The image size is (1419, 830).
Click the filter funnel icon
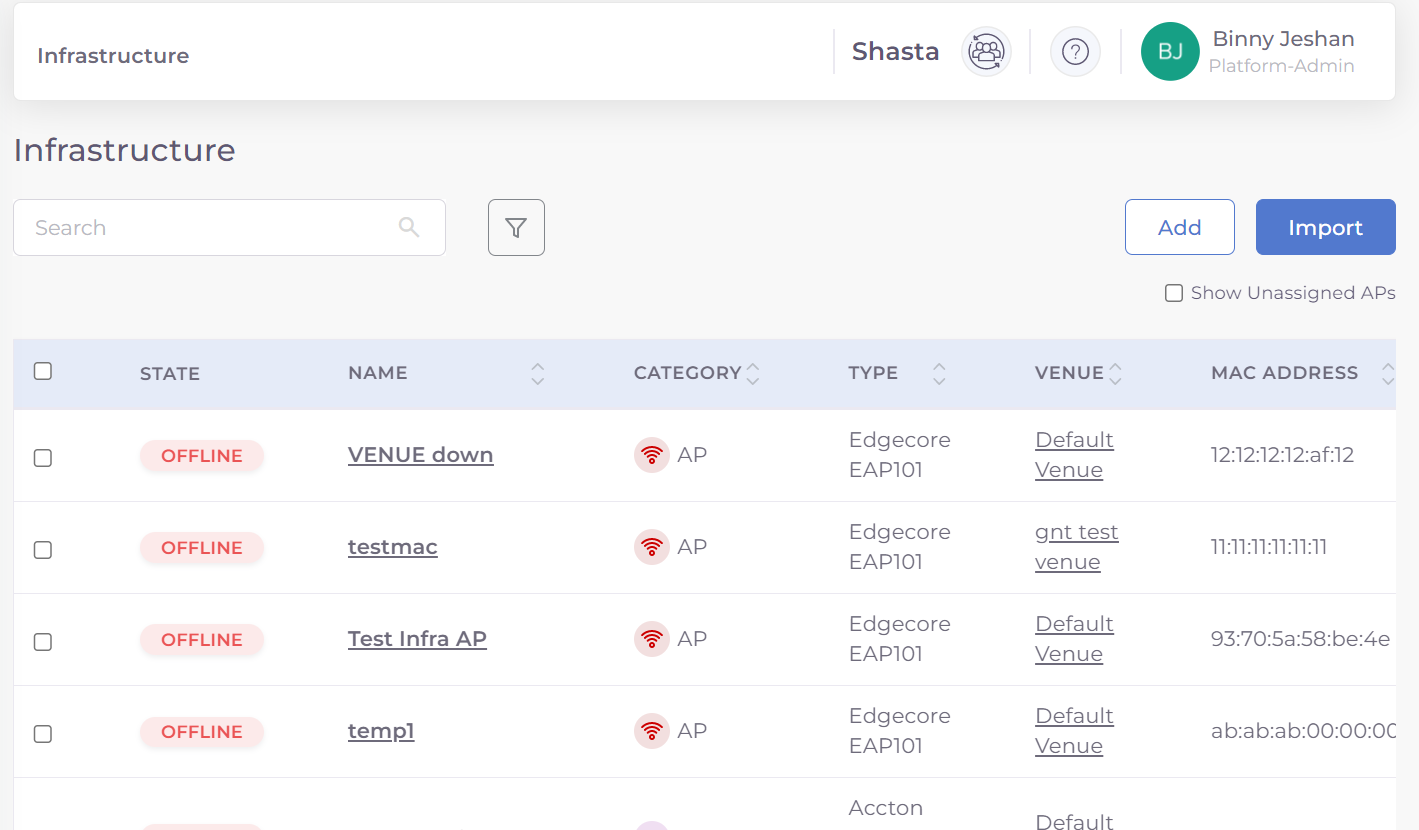[516, 228]
